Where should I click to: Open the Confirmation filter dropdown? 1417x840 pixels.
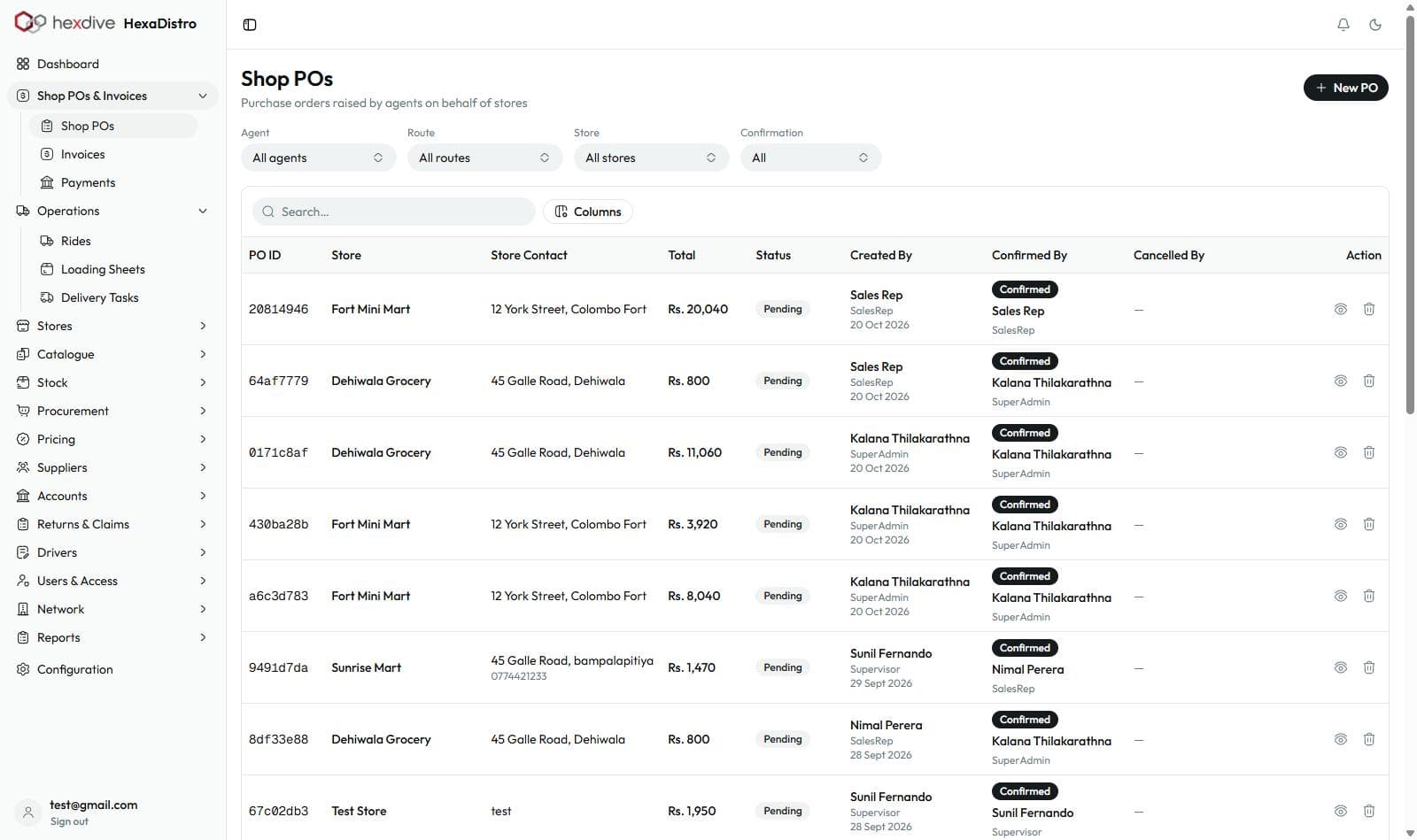click(x=811, y=158)
